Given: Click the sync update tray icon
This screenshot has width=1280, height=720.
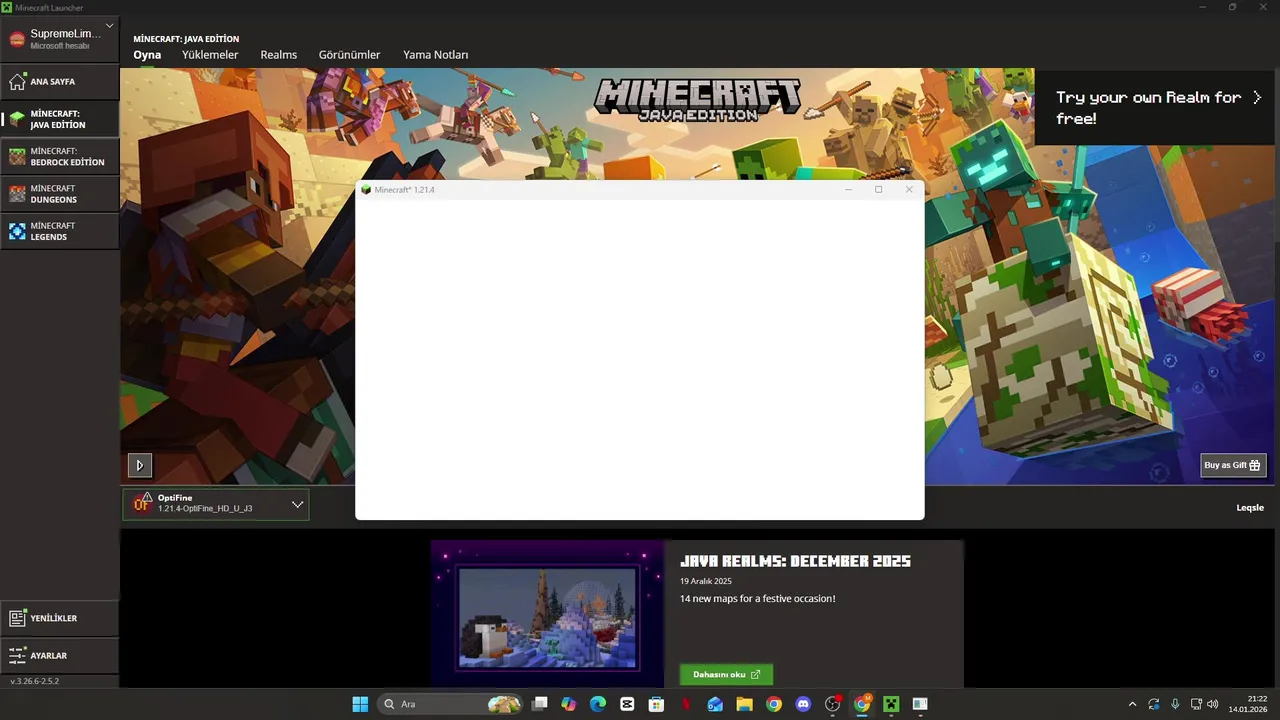Looking at the screenshot, I should click(1154, 704).
